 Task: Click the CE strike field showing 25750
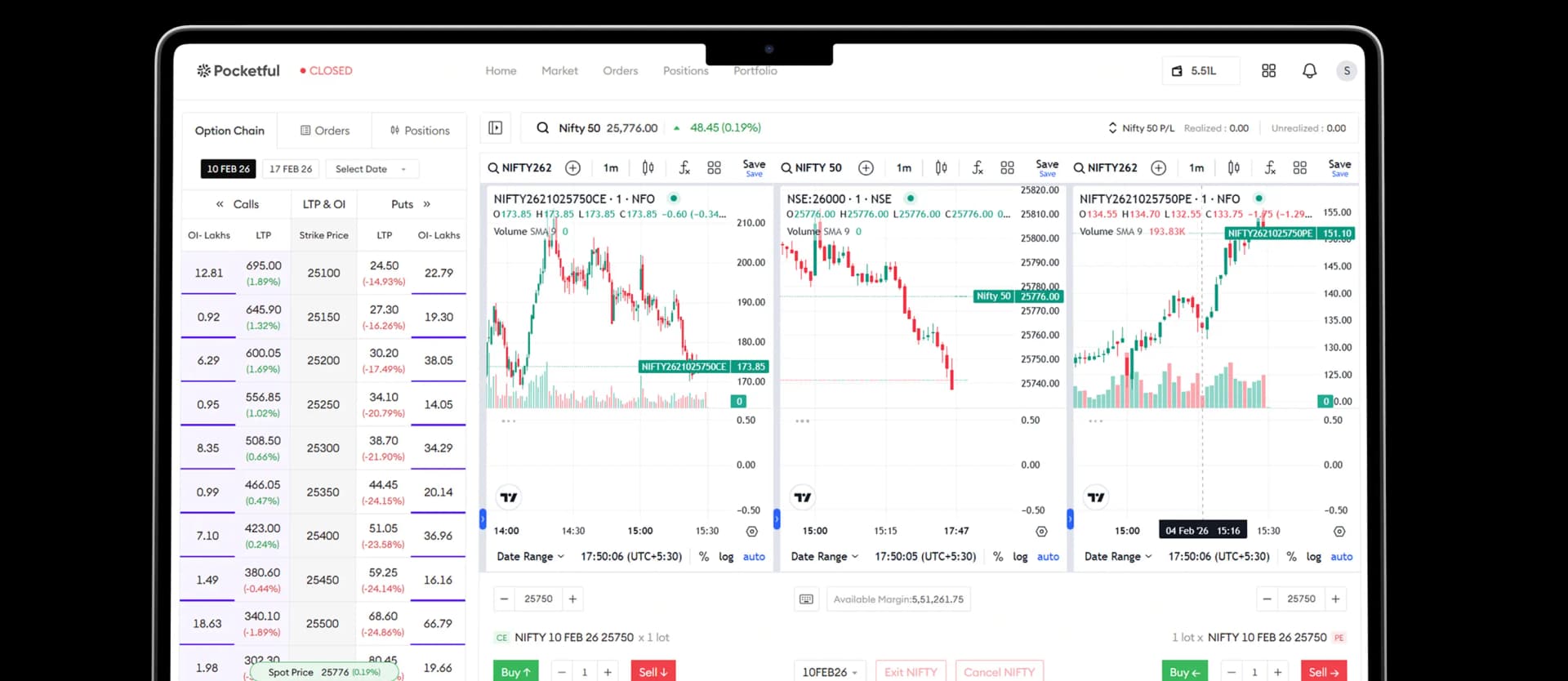point(538,599)
